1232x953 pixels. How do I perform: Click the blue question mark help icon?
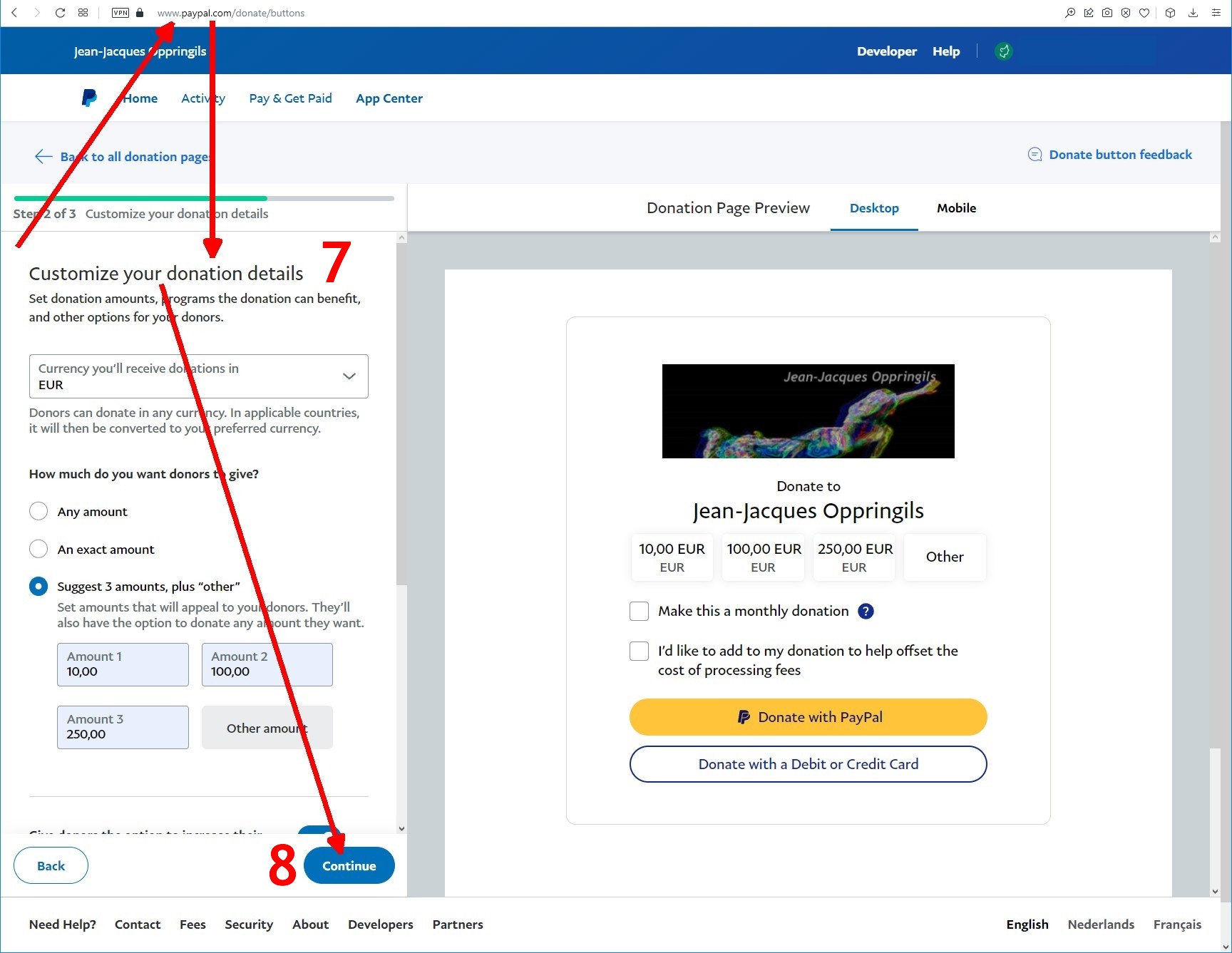tap(866, 611)
